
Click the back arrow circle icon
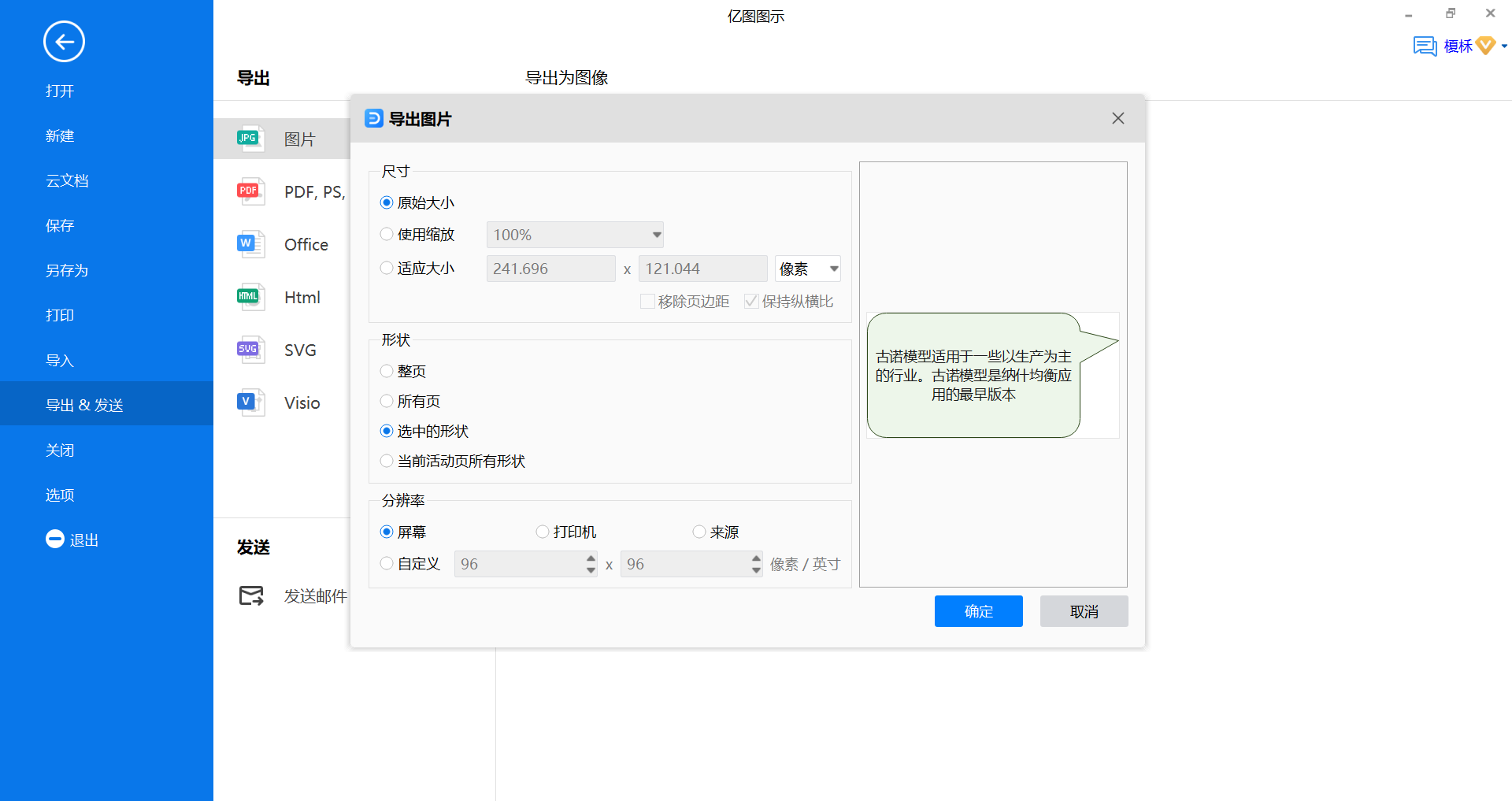tap(64, 42)
